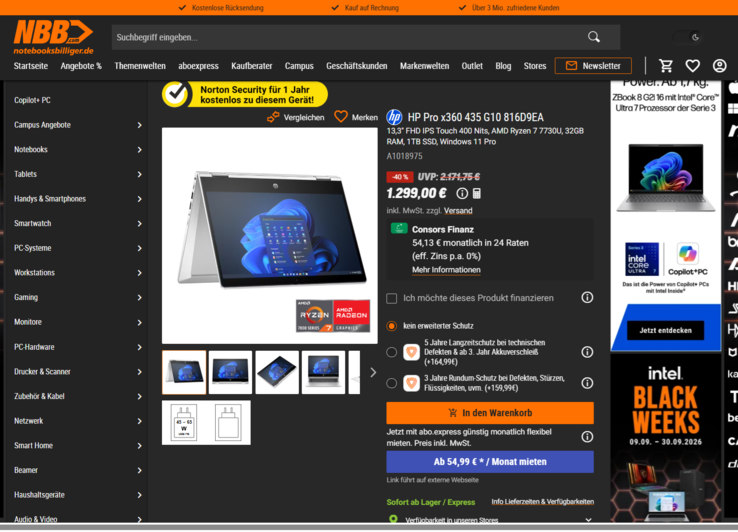Select the third tablet-mode thumbnail
Screen dimensions: 738x532
[277, 372]
